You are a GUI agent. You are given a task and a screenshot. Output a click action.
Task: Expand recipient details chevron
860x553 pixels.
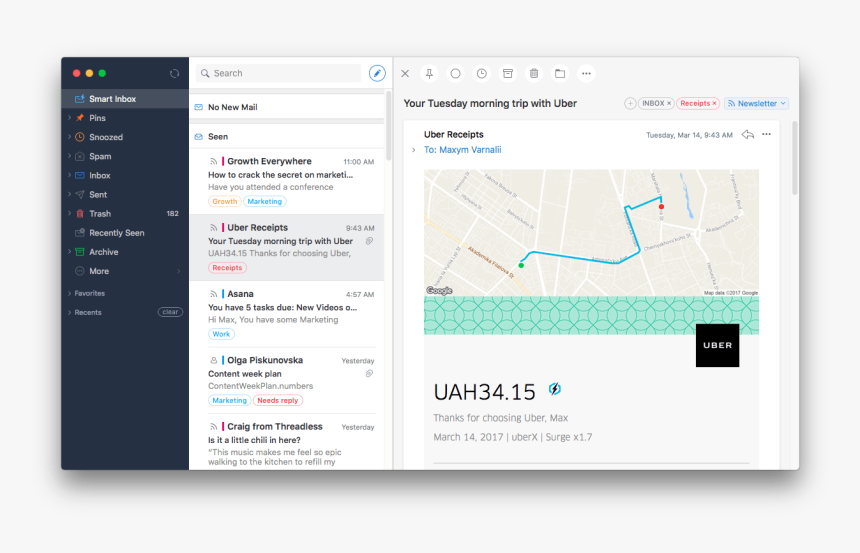[414, 150]
